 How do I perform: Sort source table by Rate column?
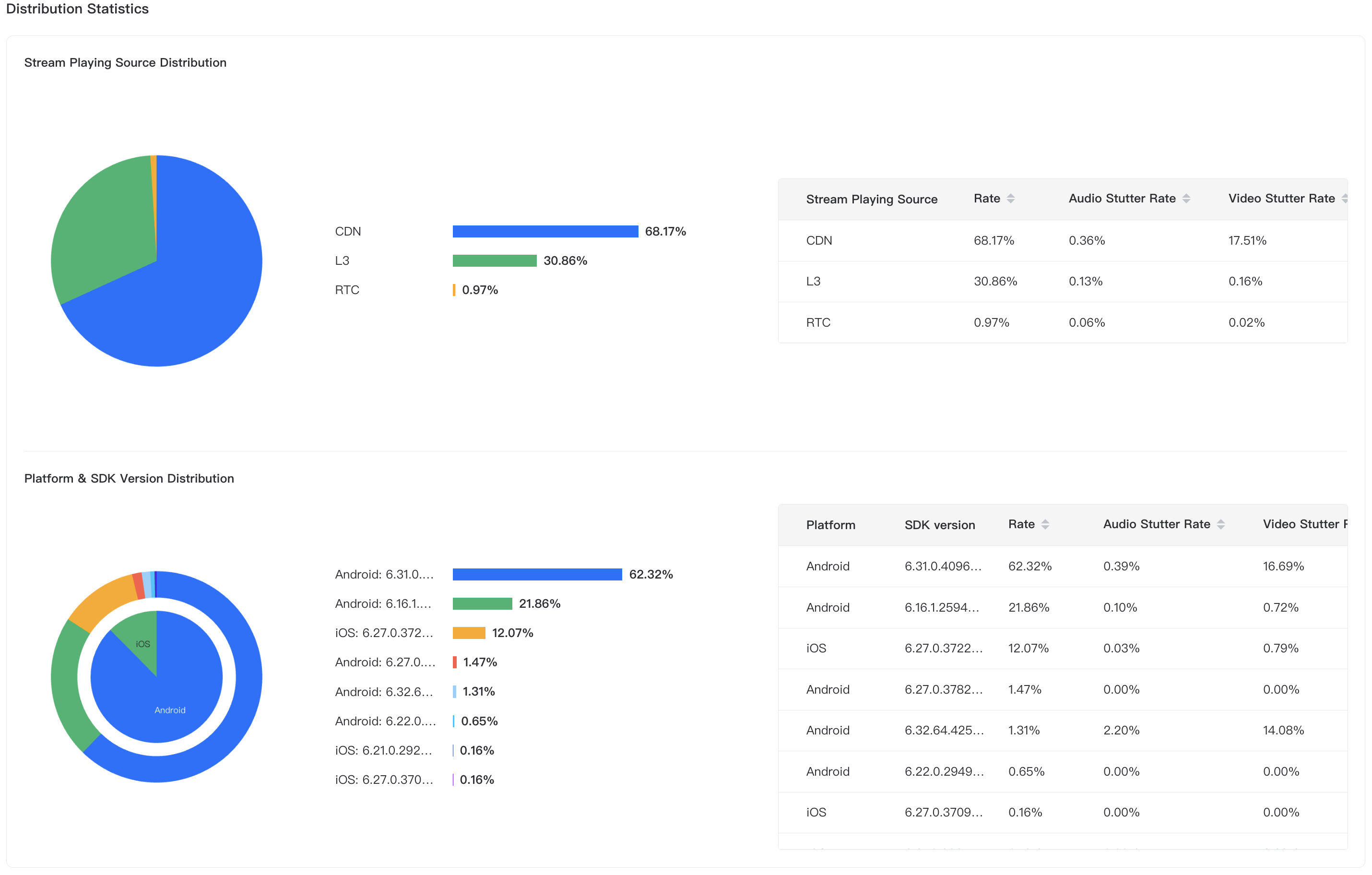pyautogui.click(x=1010, y=198)
